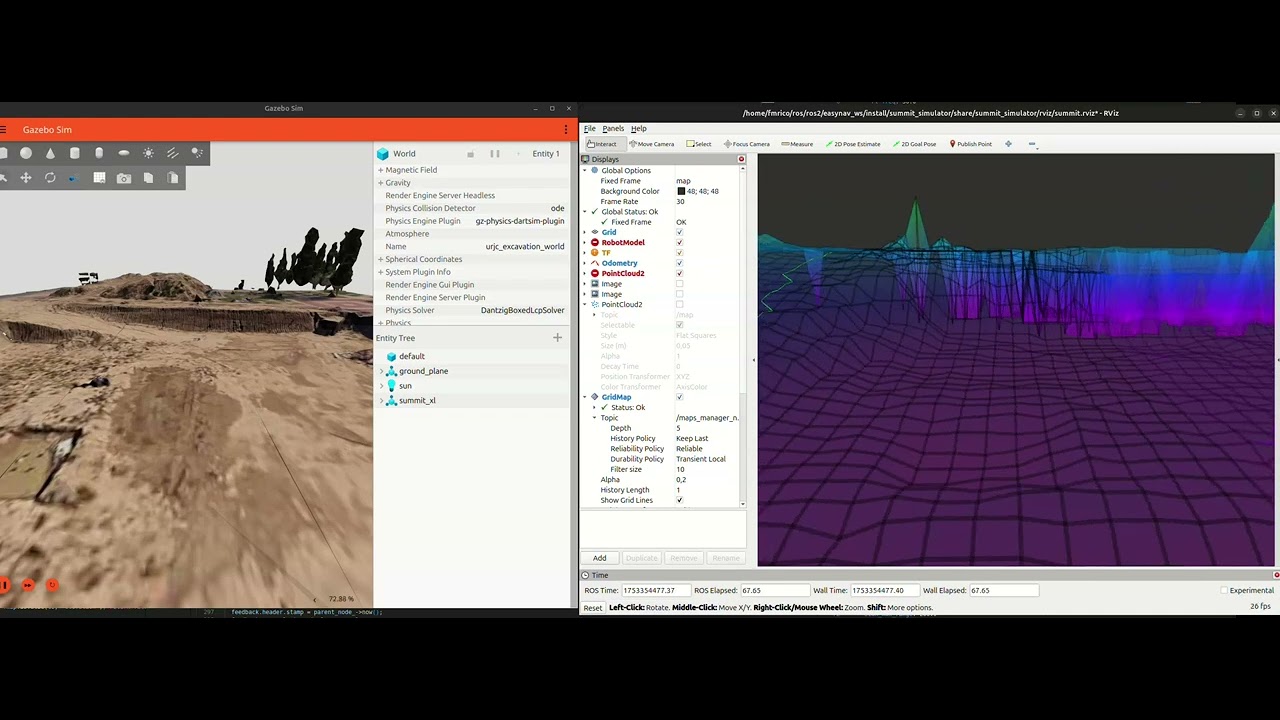Select the translate mode tool in Gazebo
This screenshot has height=720, width=1280.
(x=26, y=178)
